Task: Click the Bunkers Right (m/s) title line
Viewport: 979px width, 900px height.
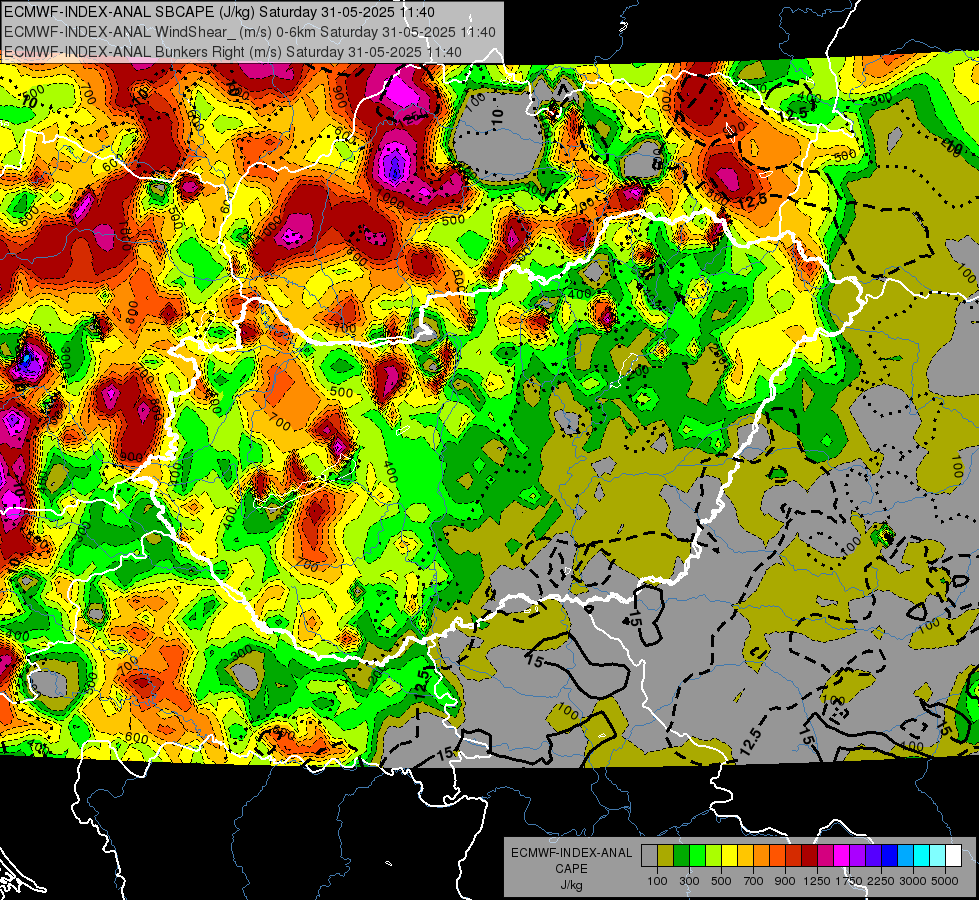Action: click(233, 52)
